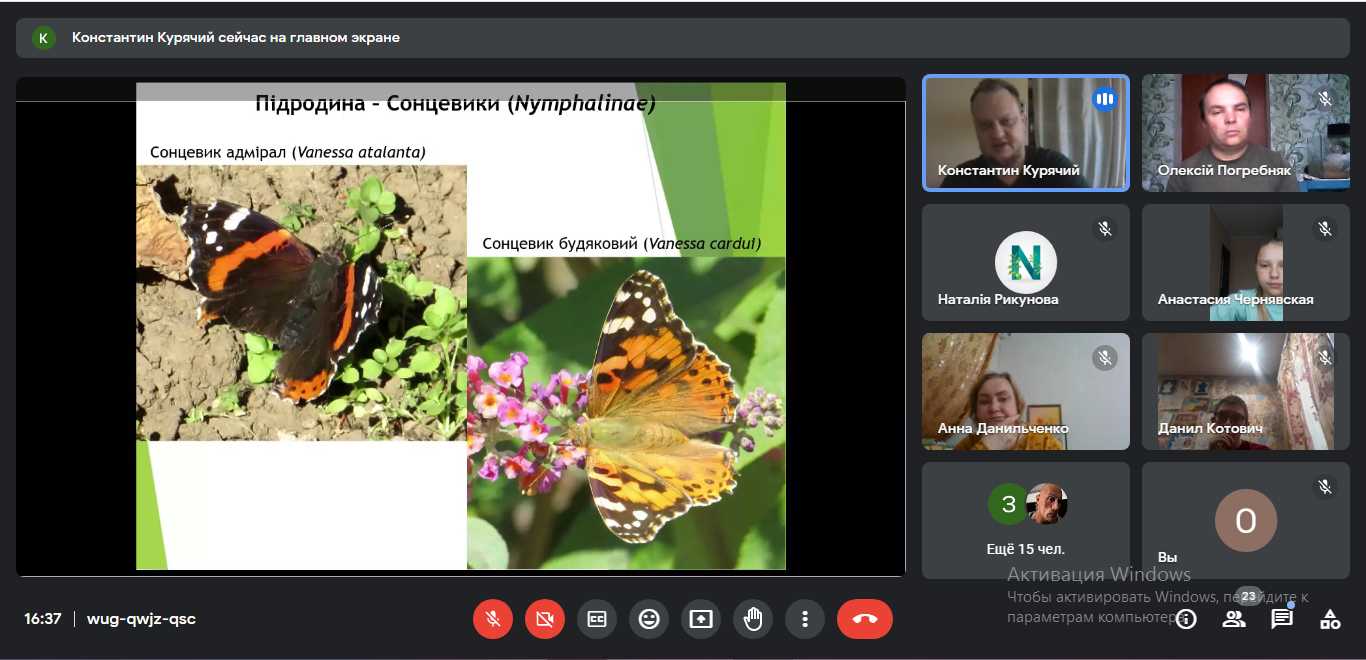Show the participants list
Viewport: 1366px width, 660px height.
coord(1234,619)
